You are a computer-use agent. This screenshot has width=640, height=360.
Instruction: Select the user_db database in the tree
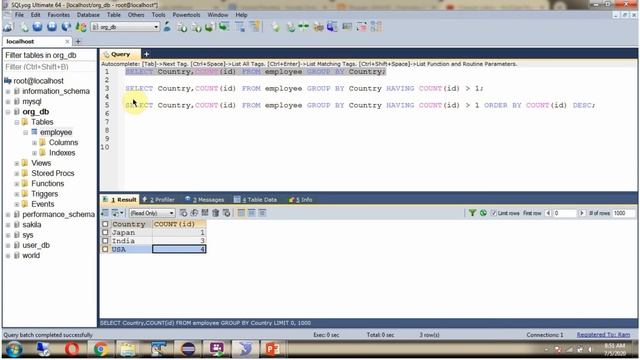(36, 245)
